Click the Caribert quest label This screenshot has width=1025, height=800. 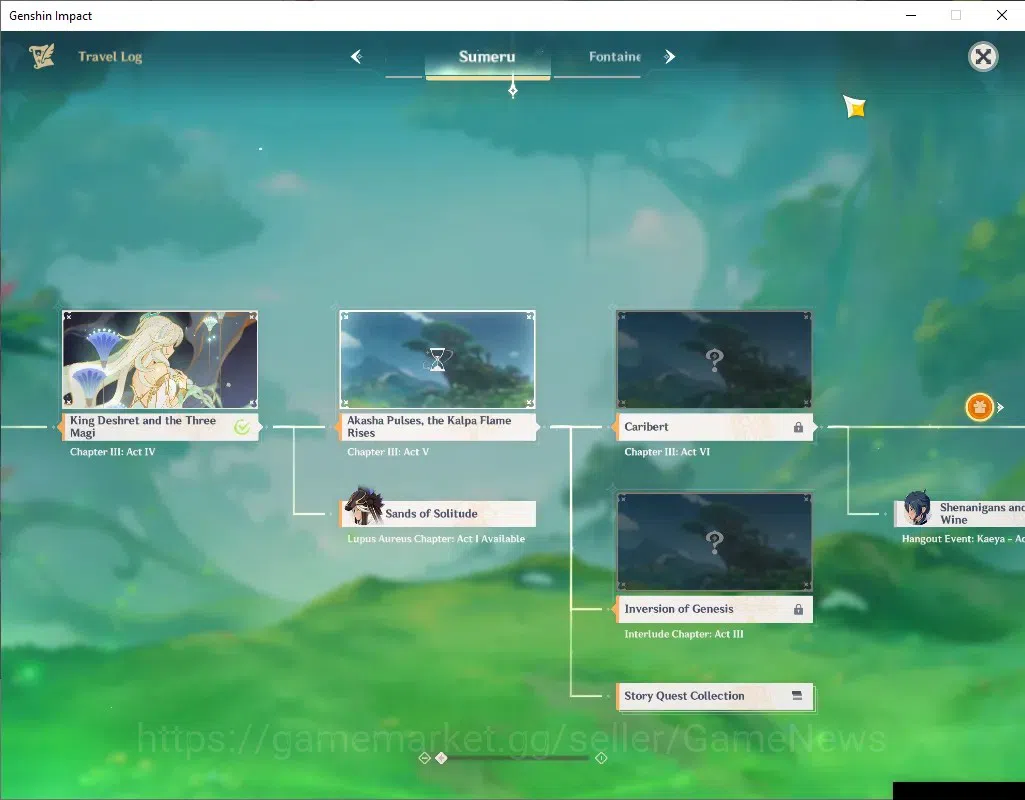pos(714,427)
